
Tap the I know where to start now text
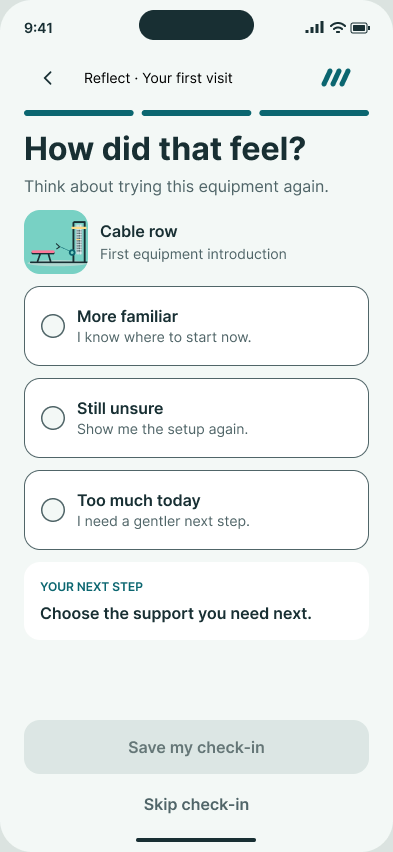[164, 337]
